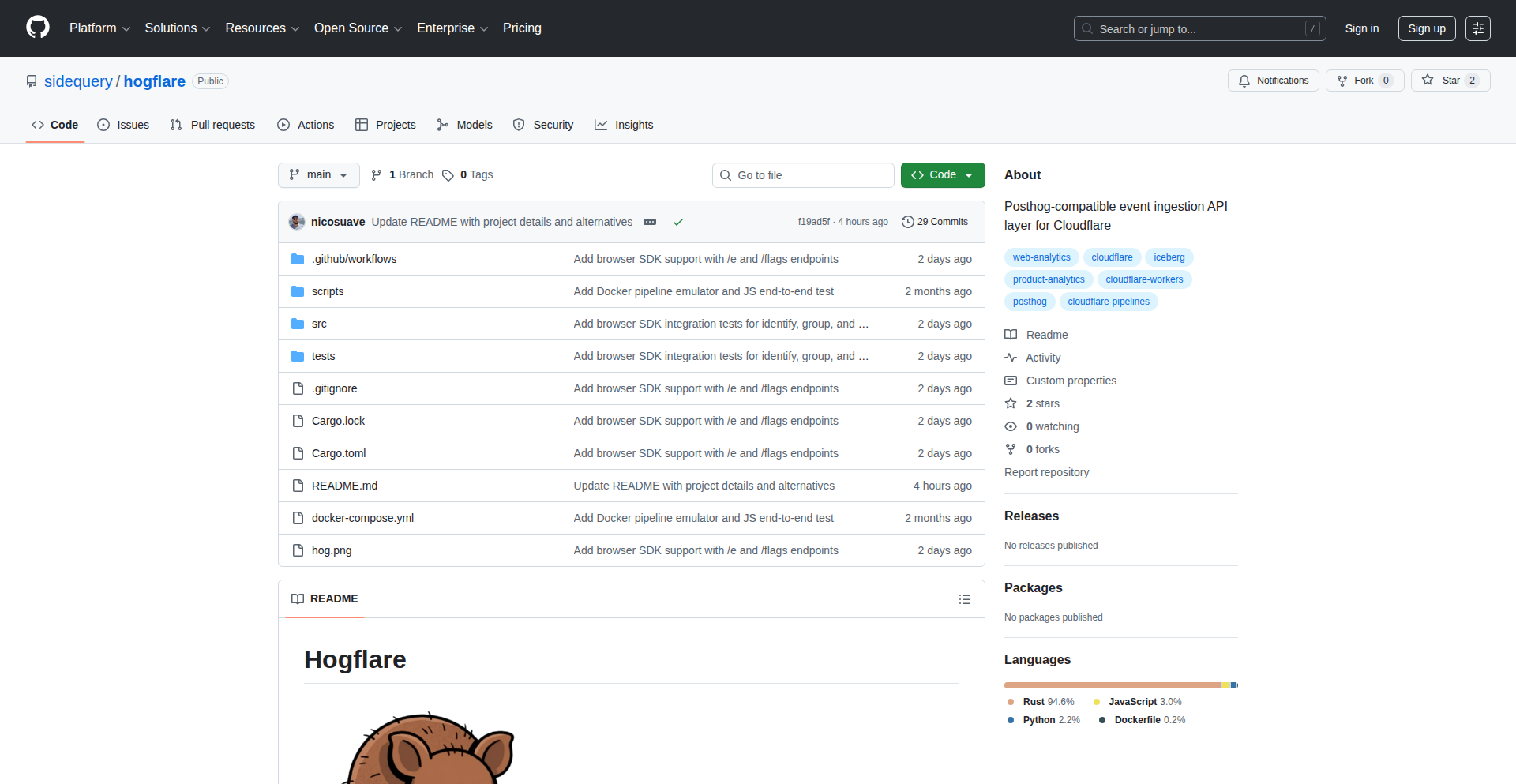Expand the Platform navigation menu
Viewport: 1516px width, 784px height.
[x=99, y=28]
